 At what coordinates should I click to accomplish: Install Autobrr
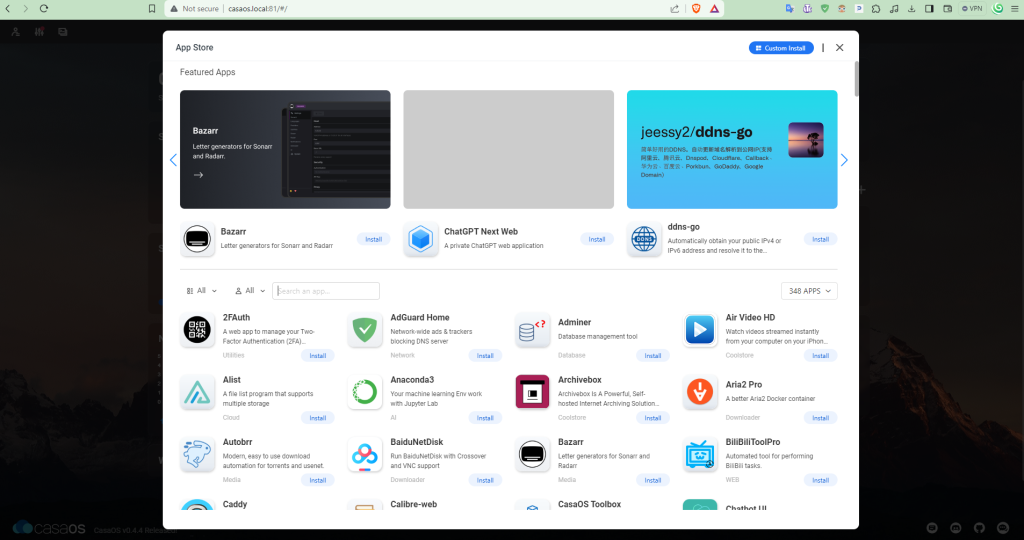[x=317, y=480]
